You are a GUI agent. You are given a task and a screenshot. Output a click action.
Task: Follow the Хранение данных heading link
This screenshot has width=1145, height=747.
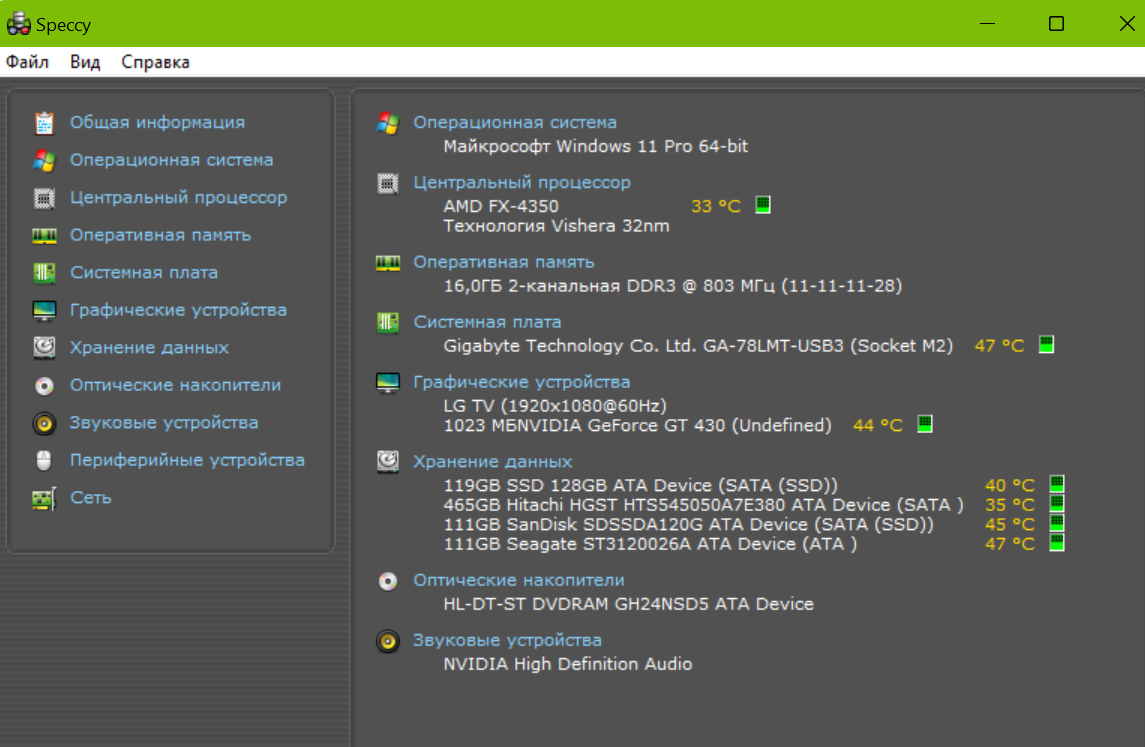coord(493,461)
